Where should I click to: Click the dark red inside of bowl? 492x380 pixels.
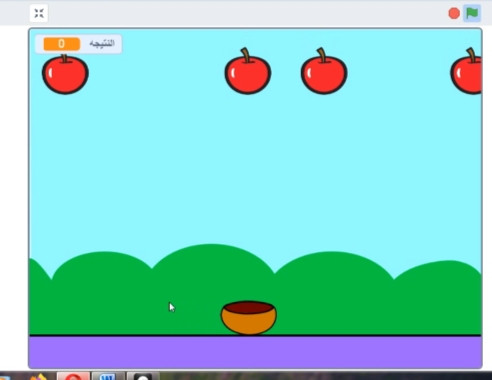(248, 307)
